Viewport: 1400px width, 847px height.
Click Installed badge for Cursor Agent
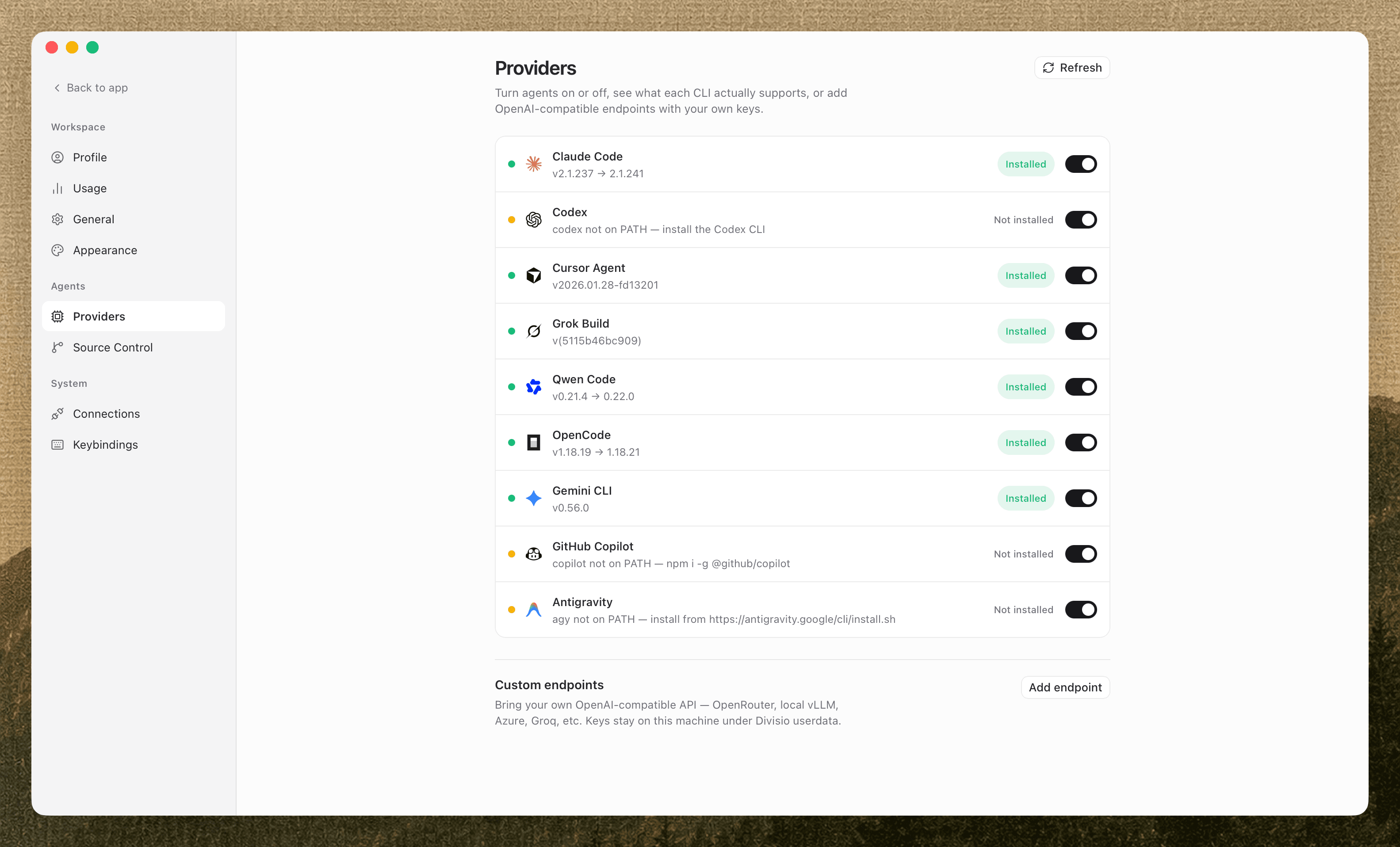1025,275
